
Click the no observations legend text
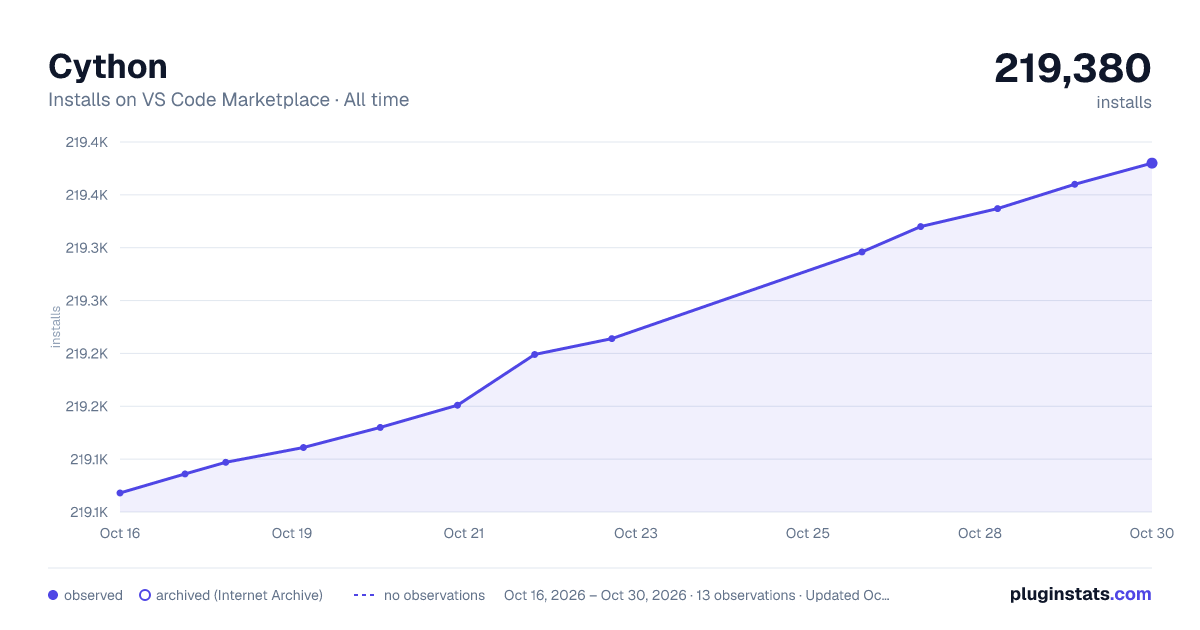[434, 595]
